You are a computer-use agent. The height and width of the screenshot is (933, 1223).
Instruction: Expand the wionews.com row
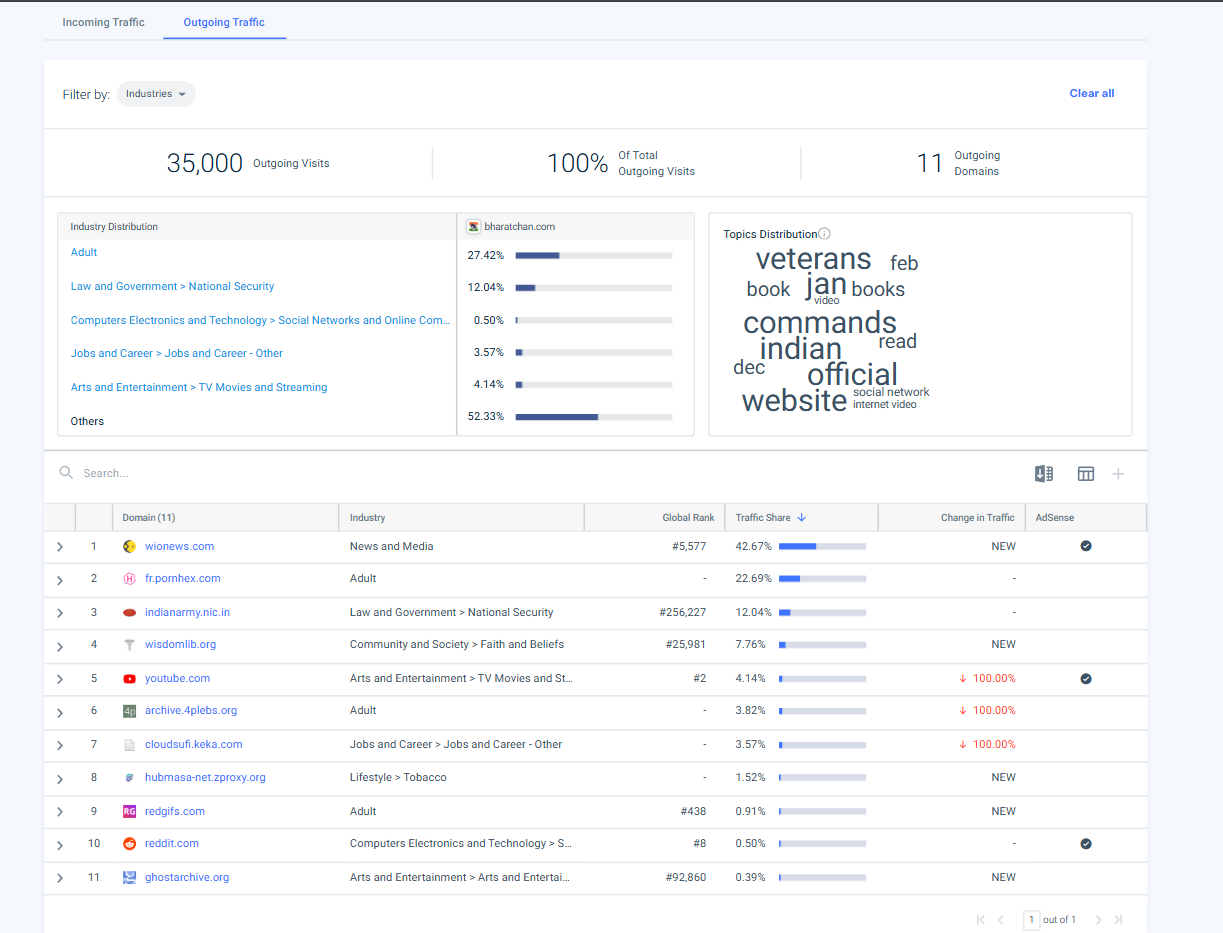[60, 547]
